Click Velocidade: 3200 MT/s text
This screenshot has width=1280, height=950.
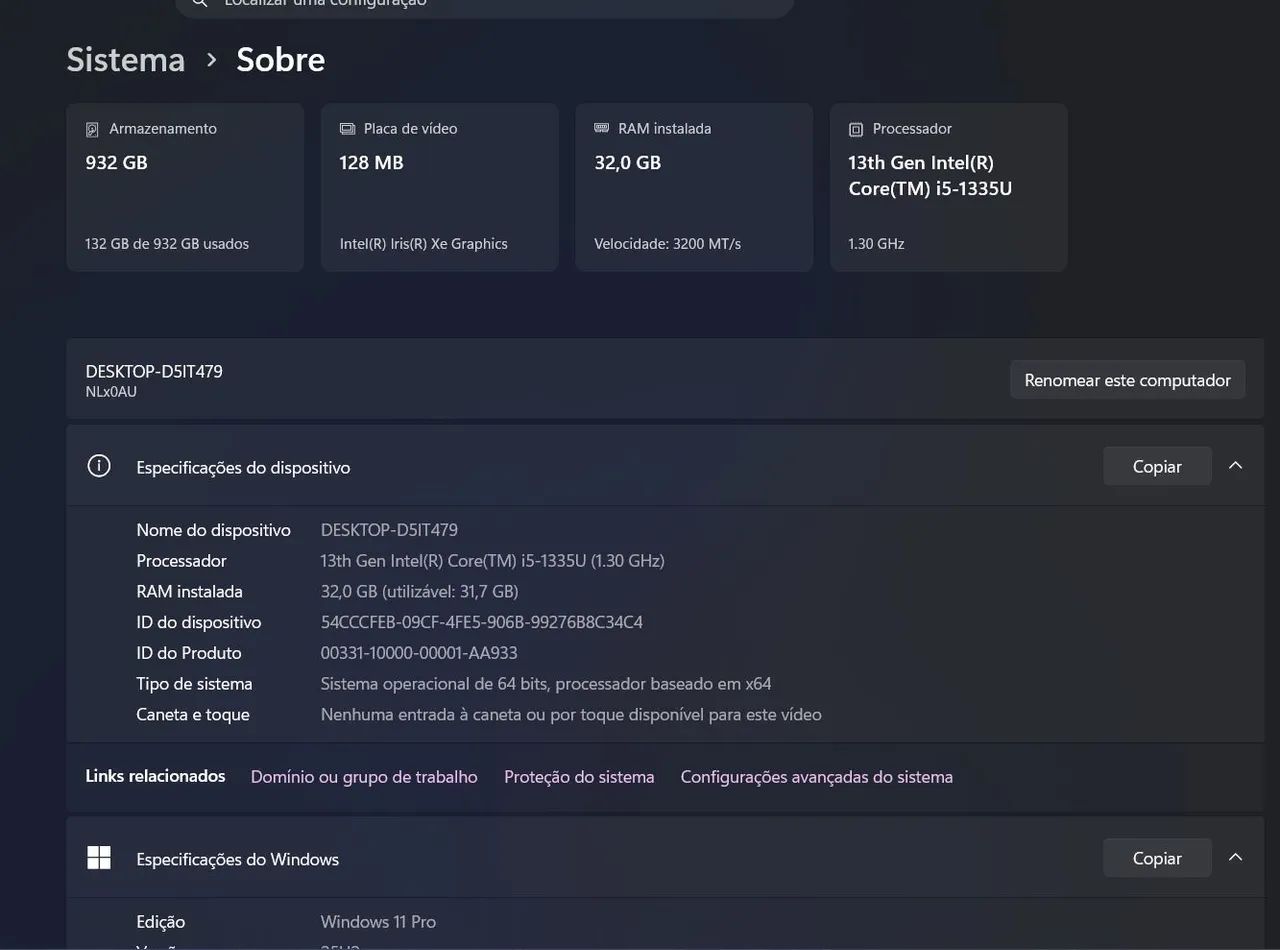[x=667, y=244]
